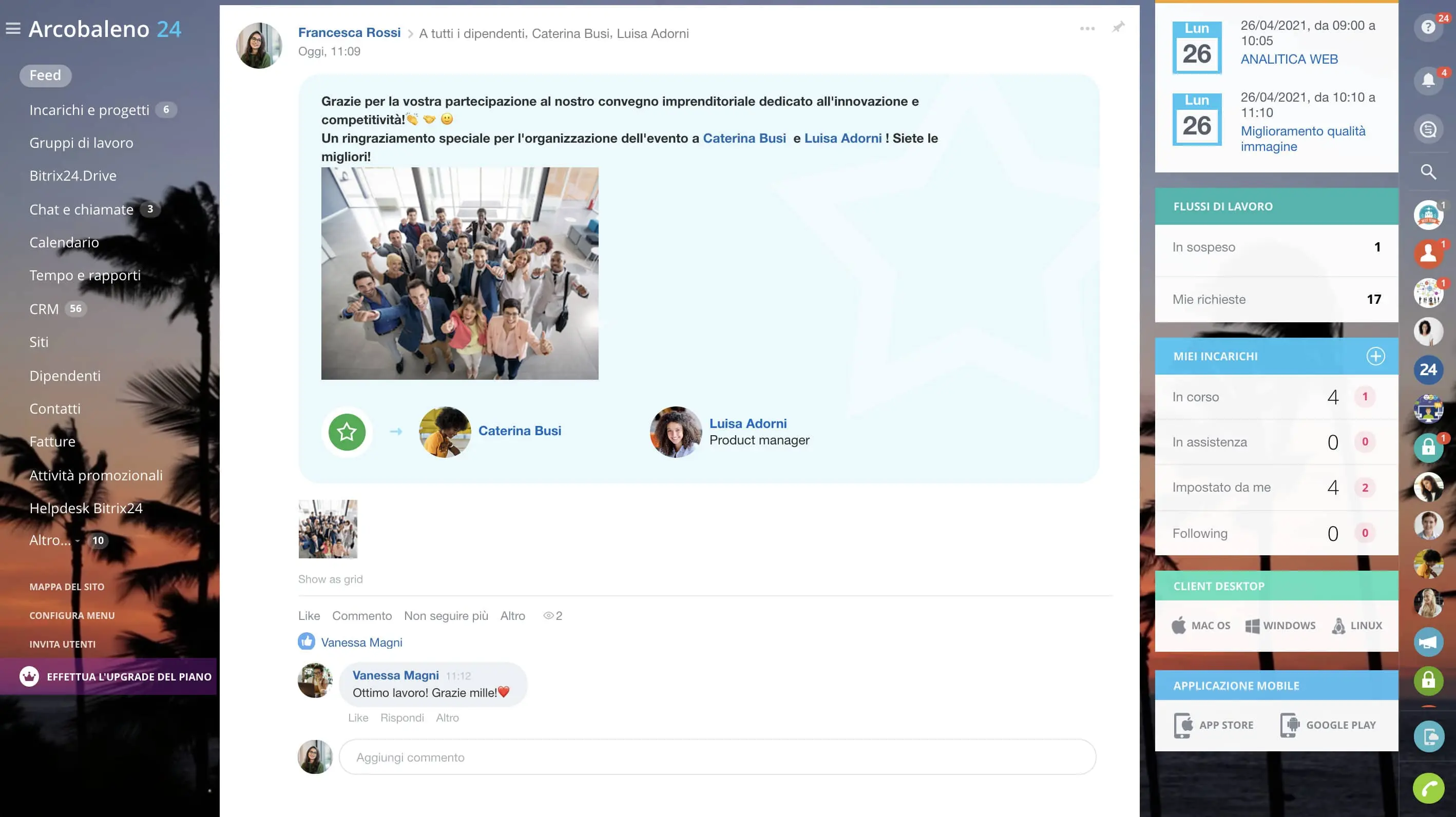
Task: Click Show as grid link
Action: point(330,579)
